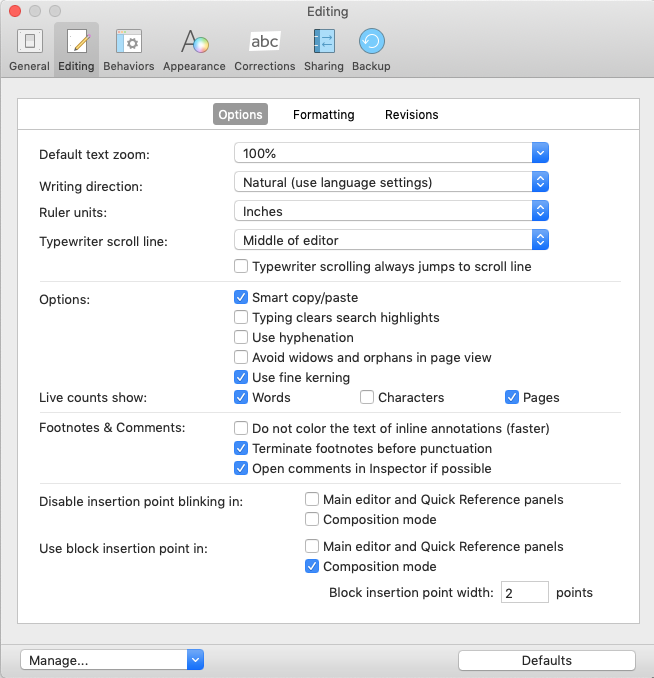Click the Block insertion point width field
The image size is (654, 678).
(x=525, y=592)
